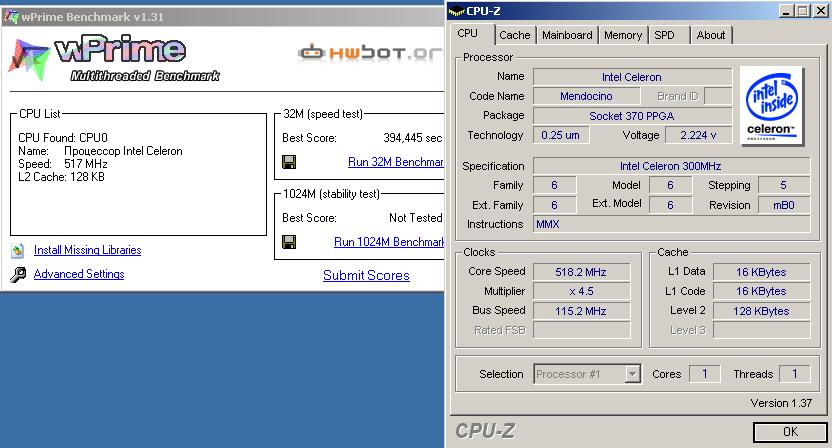Open the Advanced Settings link
Image resolution: width=832 pixels, height=448 pixels.
pos(79,274)
